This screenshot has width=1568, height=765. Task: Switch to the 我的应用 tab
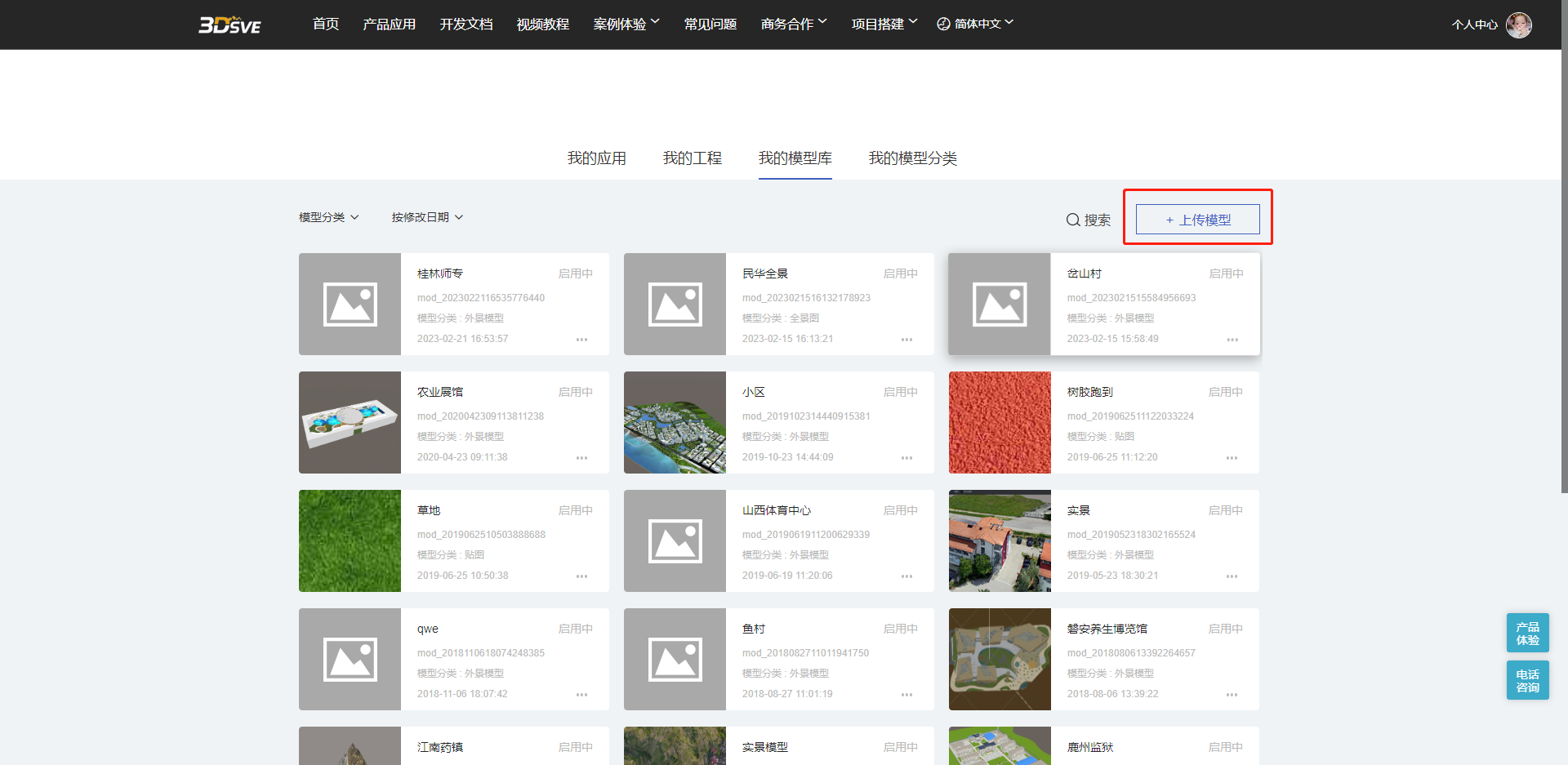pyautogui.click(x=597, y=158)
